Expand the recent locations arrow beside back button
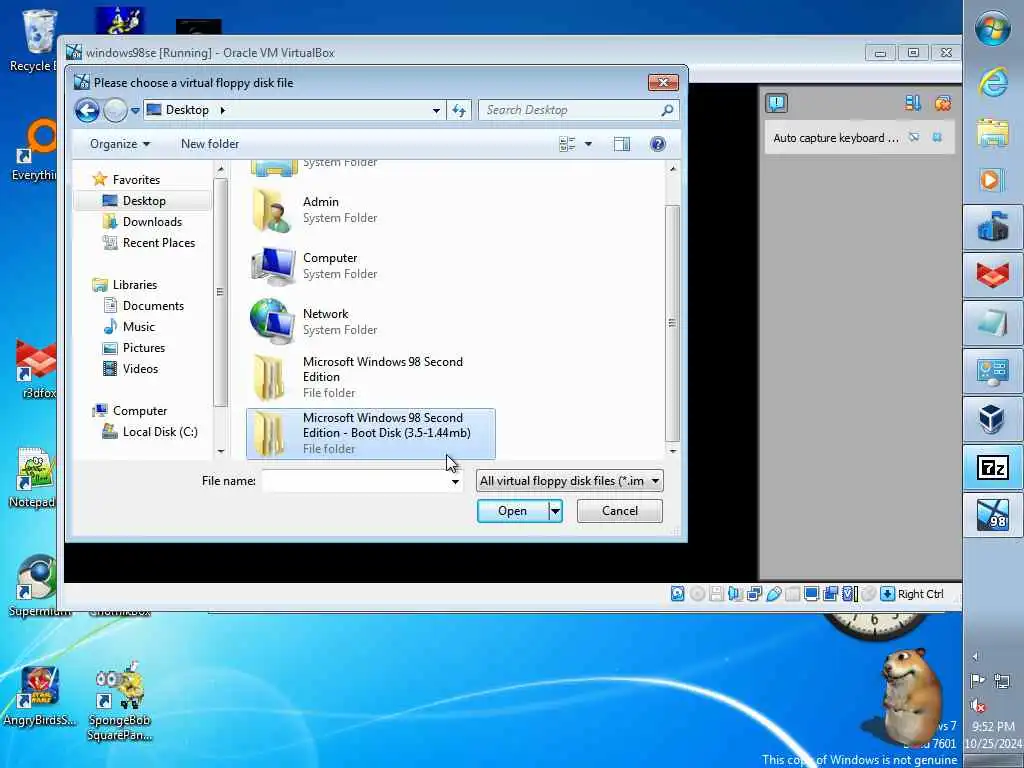Viewport: 1024px width, 768px height. click(x=135, y=111)
